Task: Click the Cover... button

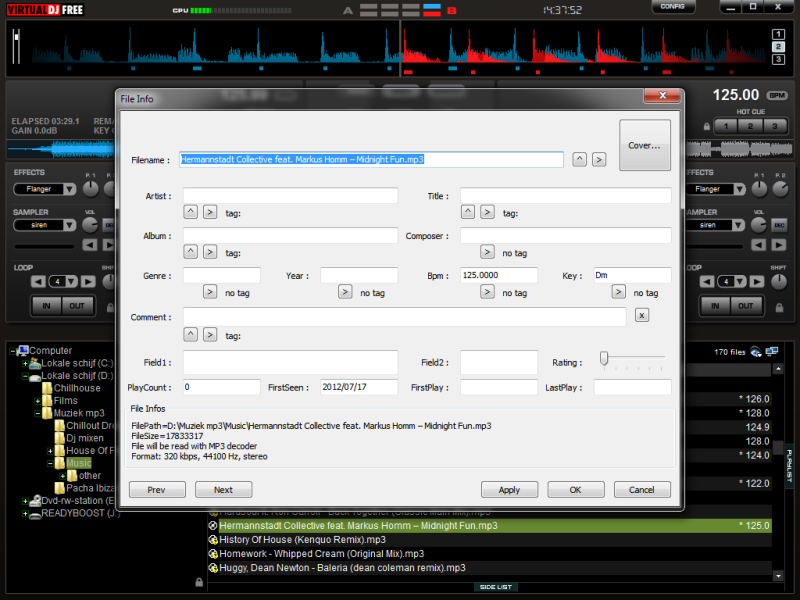Action: tap(644, 145)
